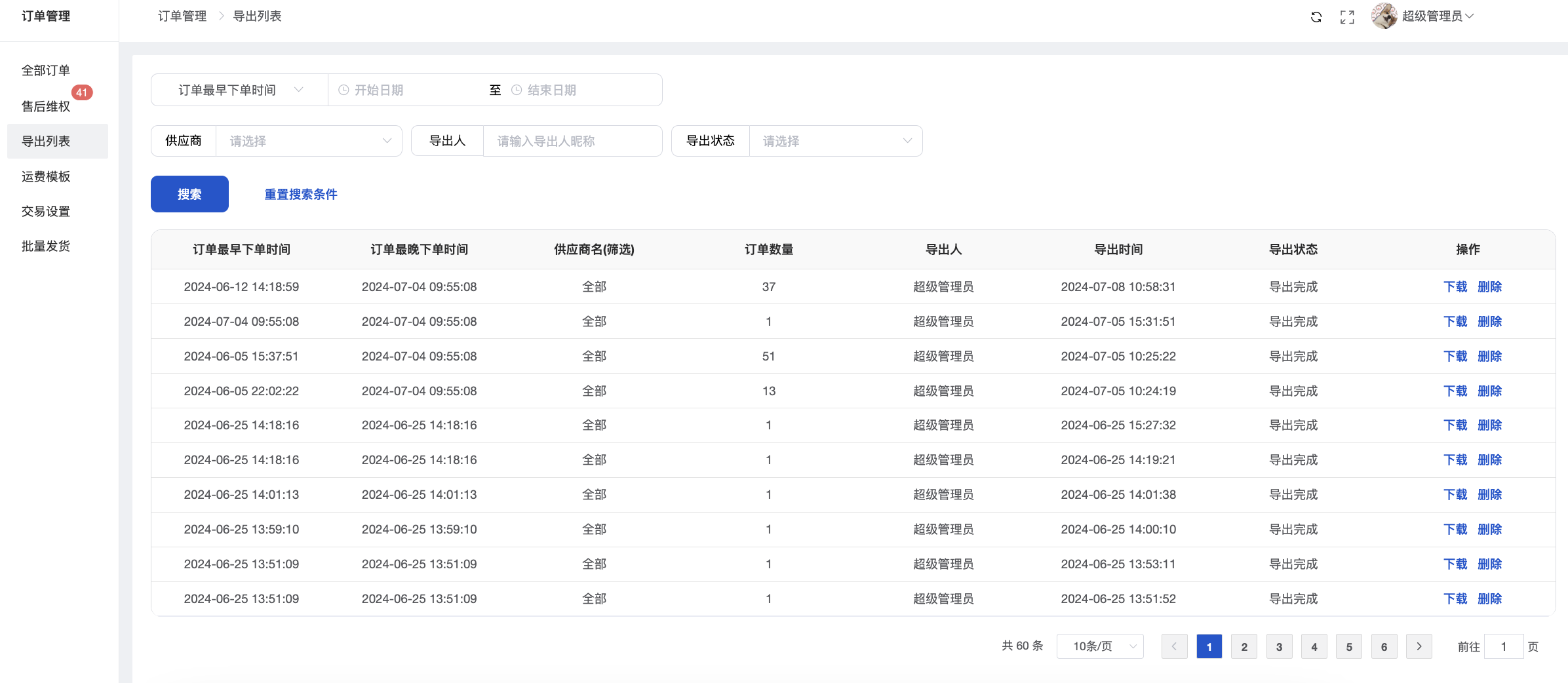Click the clock icon beside 结束日期

(517, 90)
